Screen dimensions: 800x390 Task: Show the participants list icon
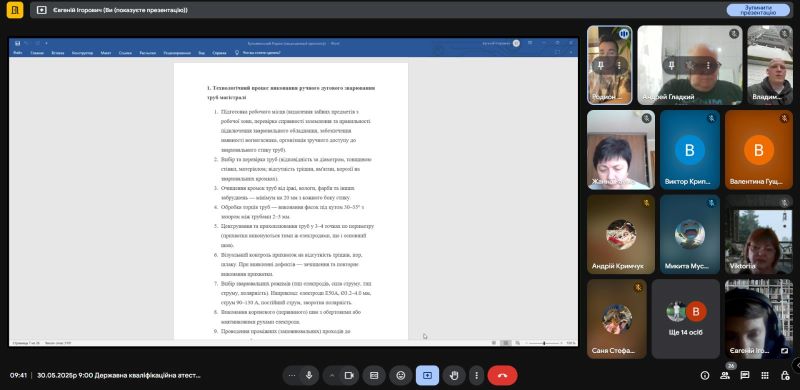coord(725,375)
